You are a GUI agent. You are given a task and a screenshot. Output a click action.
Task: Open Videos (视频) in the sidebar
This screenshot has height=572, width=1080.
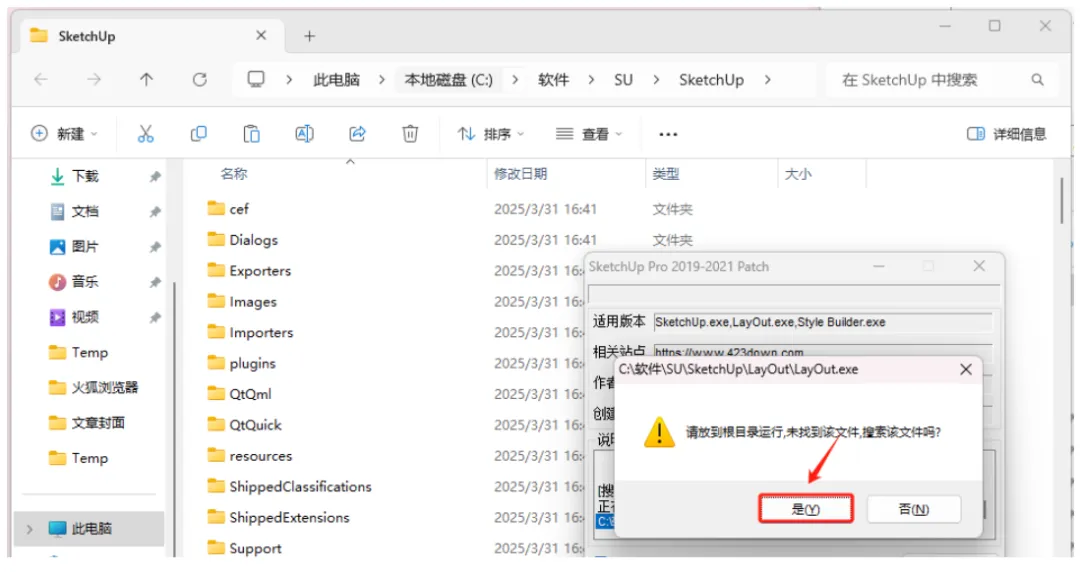click(85, 317)
